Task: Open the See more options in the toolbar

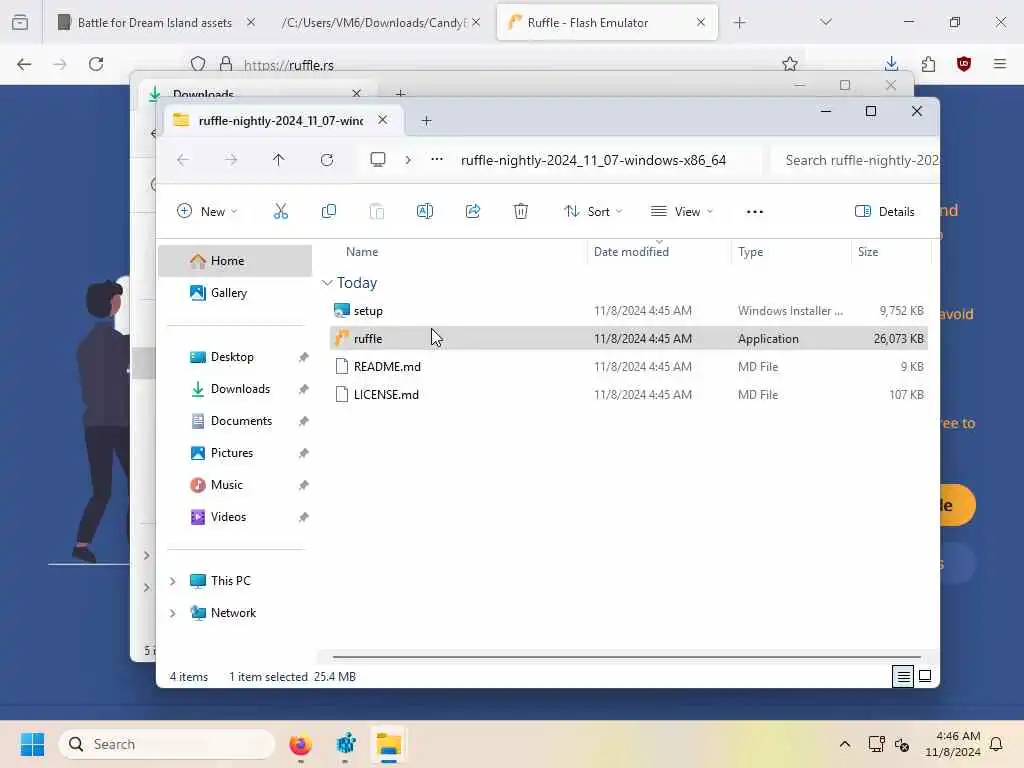Action: tap(754, 212)
